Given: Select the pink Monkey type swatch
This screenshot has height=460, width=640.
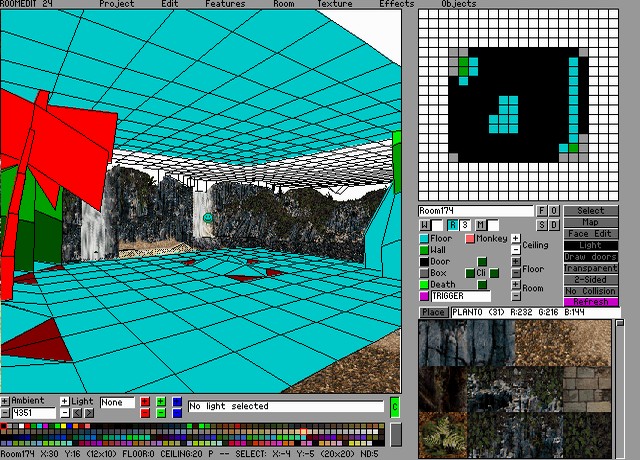Looking at the screenshot, I should click(x=470, y=239).
